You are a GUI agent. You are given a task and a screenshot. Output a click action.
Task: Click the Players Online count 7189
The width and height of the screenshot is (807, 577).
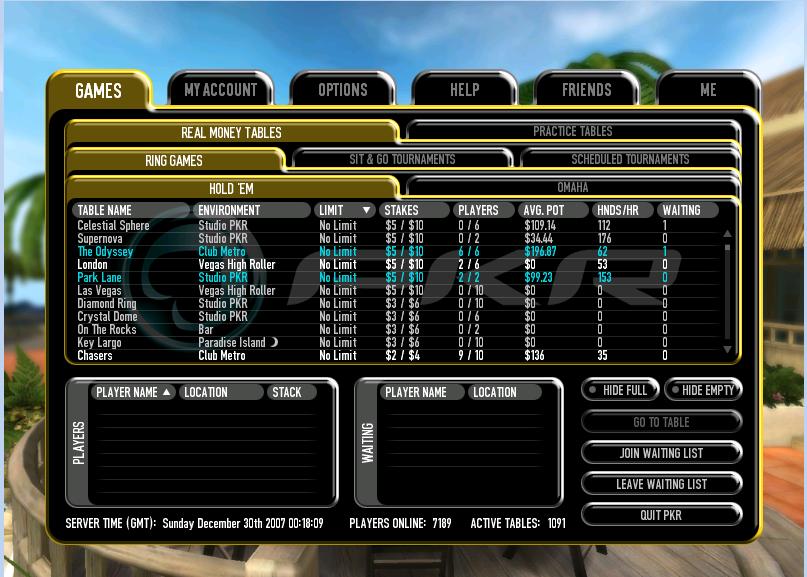[442, 523]
